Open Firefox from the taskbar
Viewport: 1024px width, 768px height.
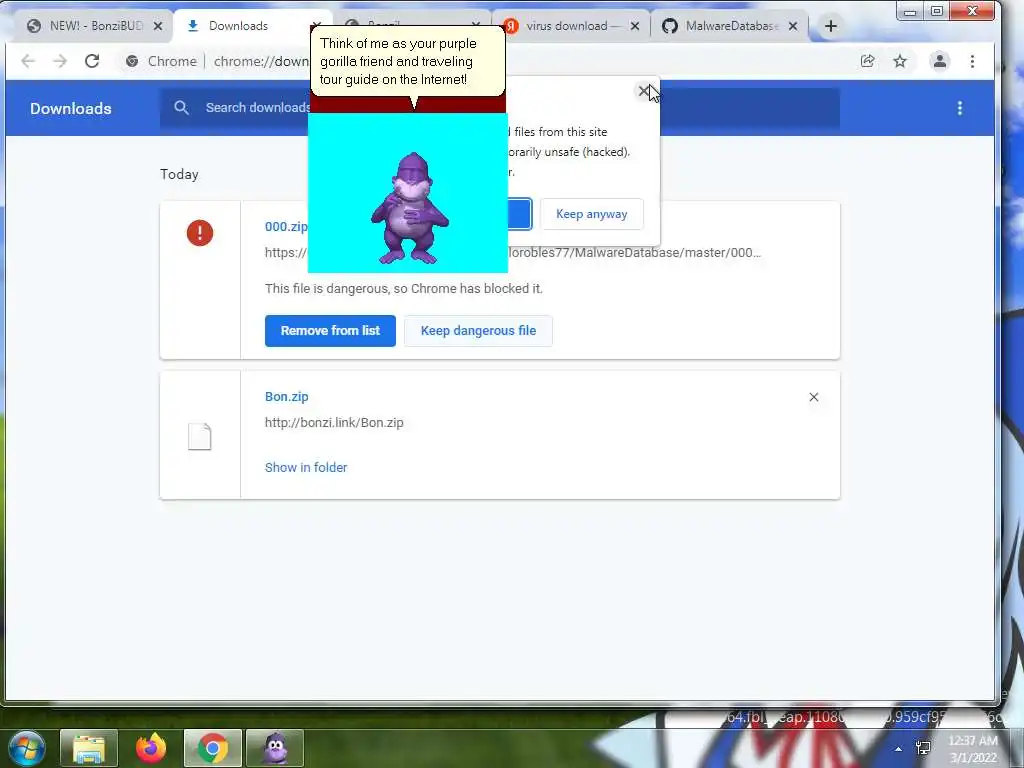click(151, 748)
